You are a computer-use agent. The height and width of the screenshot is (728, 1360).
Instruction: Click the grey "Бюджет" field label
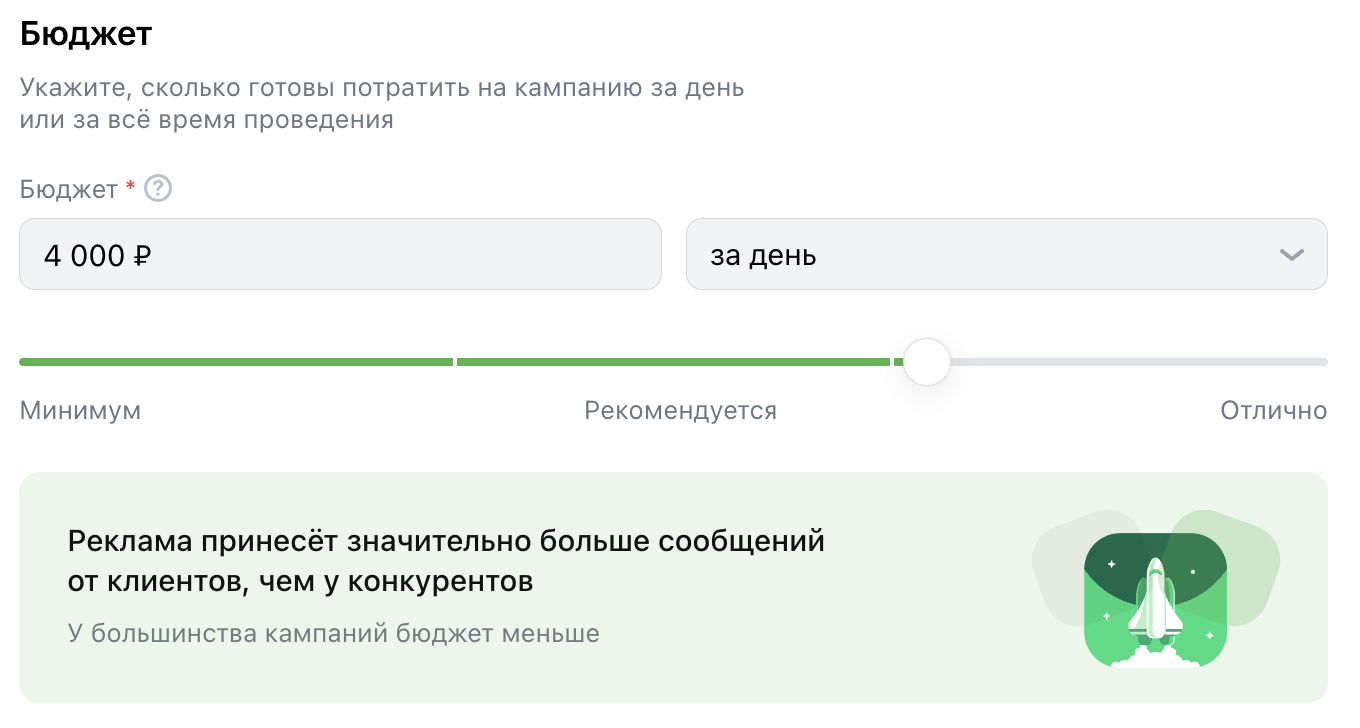[x=69, y=189]
